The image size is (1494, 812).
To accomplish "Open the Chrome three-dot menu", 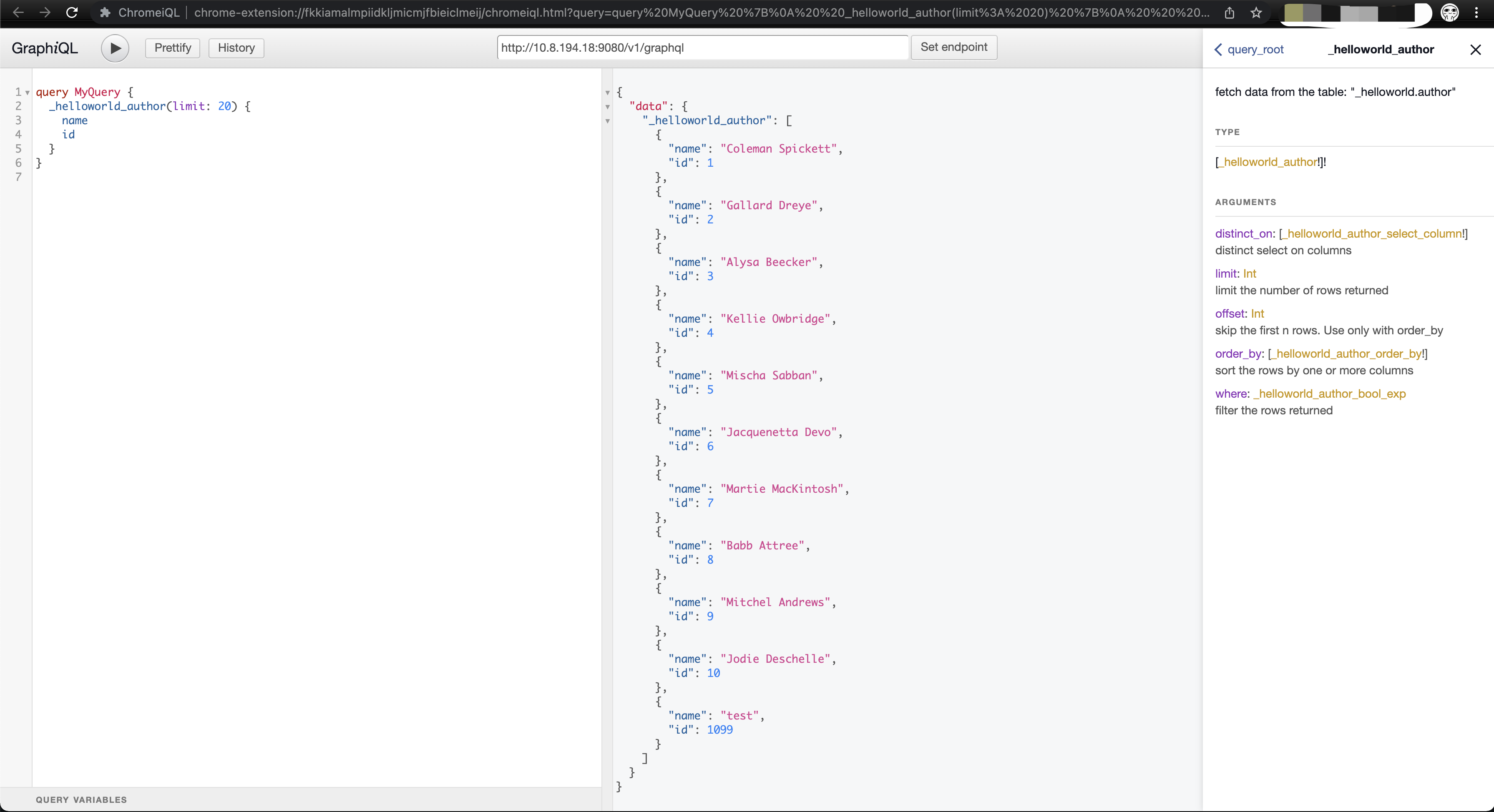I will (x=1476, y=13).
